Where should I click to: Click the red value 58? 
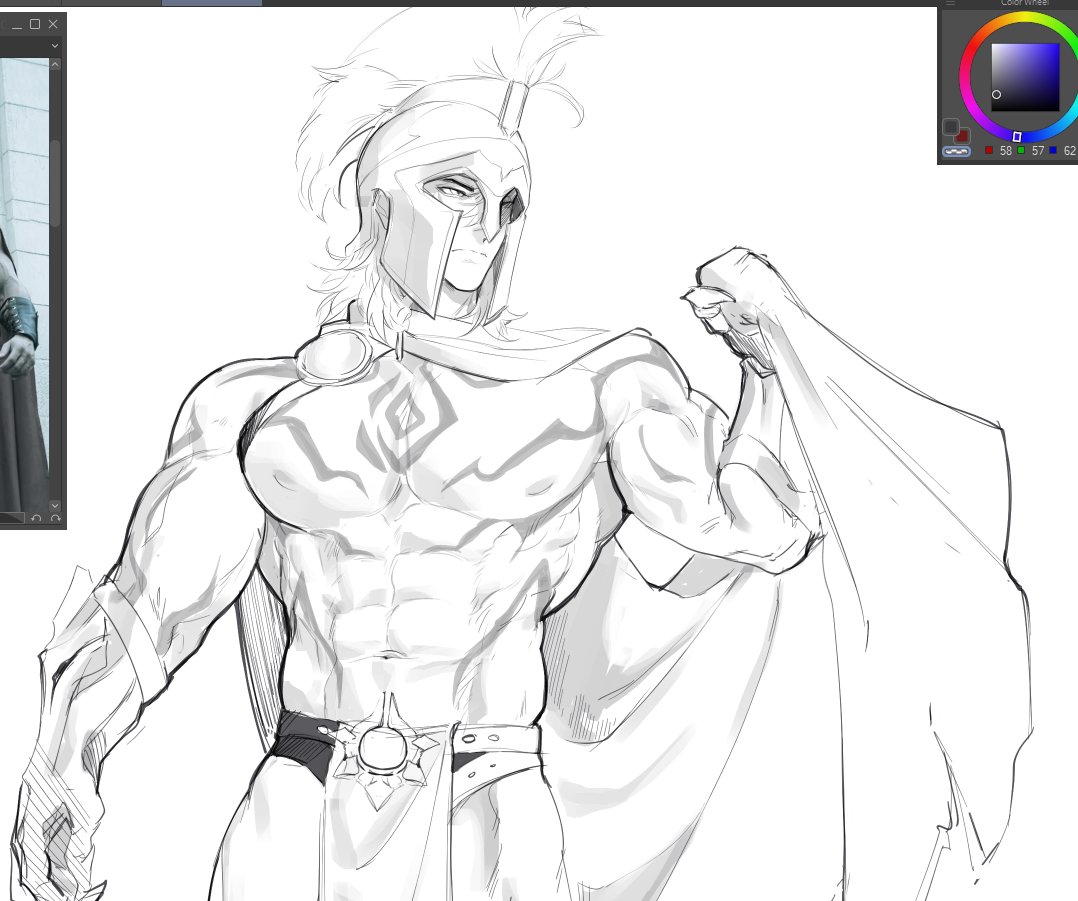click(1006, 151)
